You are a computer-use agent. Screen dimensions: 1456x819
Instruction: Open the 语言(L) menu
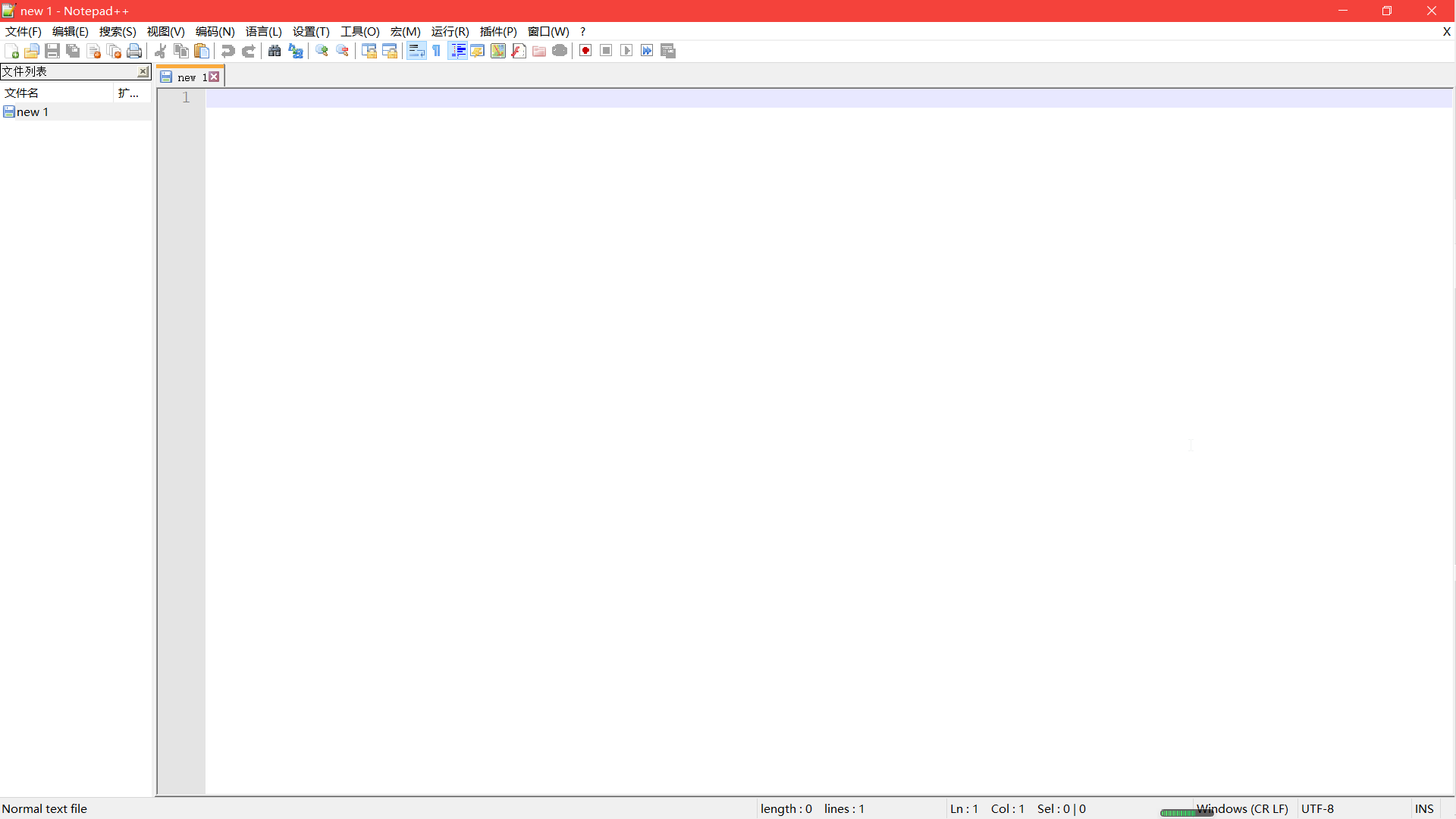263,31
